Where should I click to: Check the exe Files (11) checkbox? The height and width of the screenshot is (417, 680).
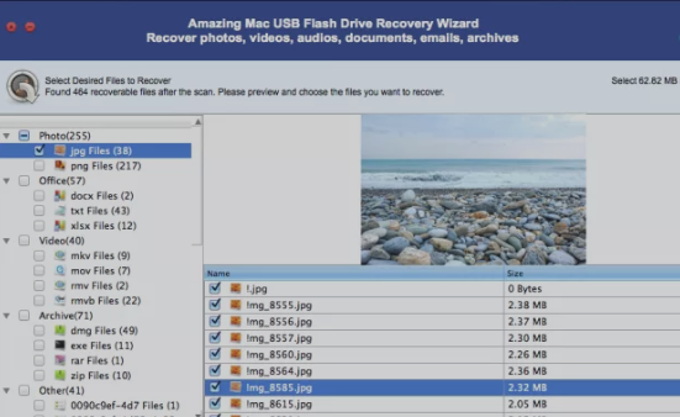click(39, 345)
